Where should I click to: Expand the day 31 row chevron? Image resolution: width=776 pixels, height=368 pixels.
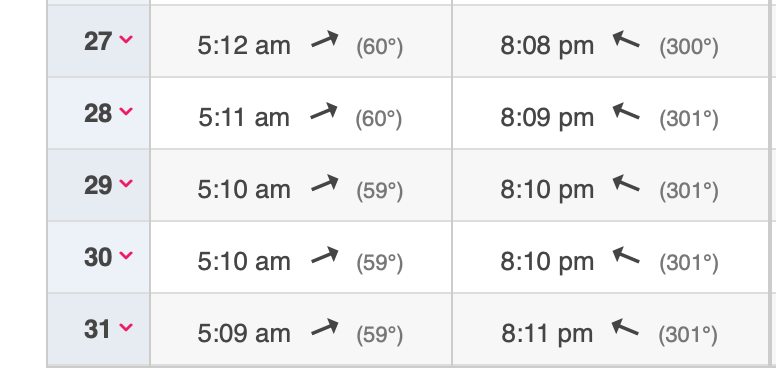click(x=126, y=327)
